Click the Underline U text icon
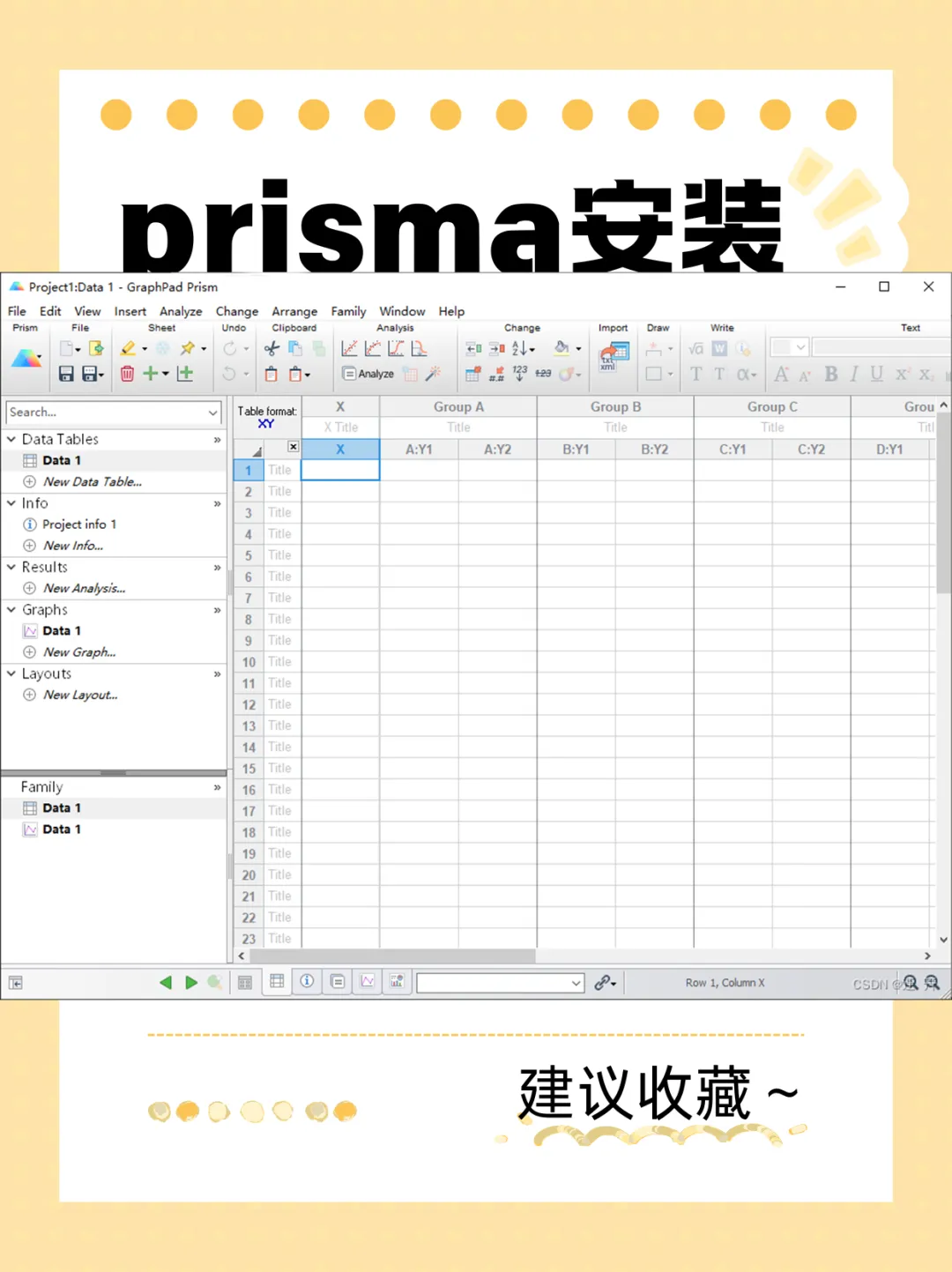This screenshot has width=952, height=1272. 876,374
